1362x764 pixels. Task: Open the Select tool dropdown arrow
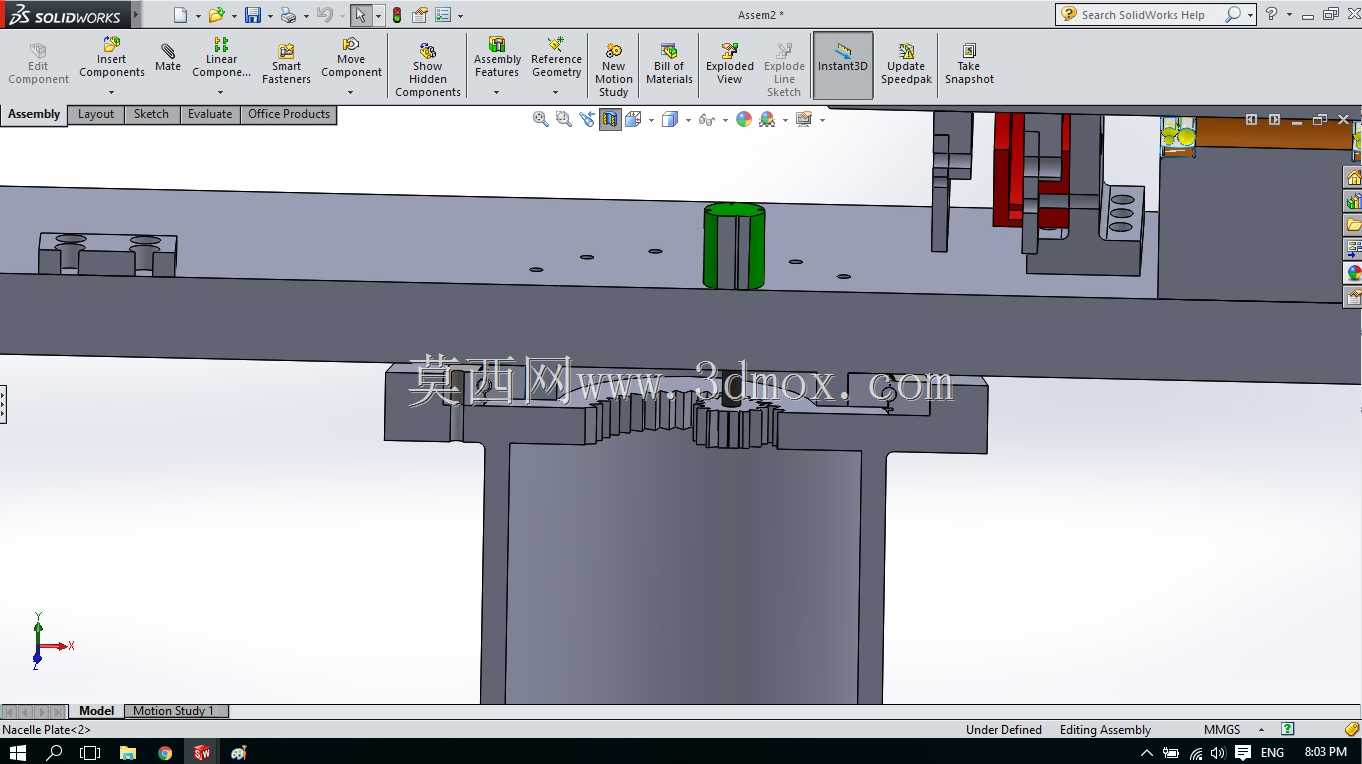378,16
